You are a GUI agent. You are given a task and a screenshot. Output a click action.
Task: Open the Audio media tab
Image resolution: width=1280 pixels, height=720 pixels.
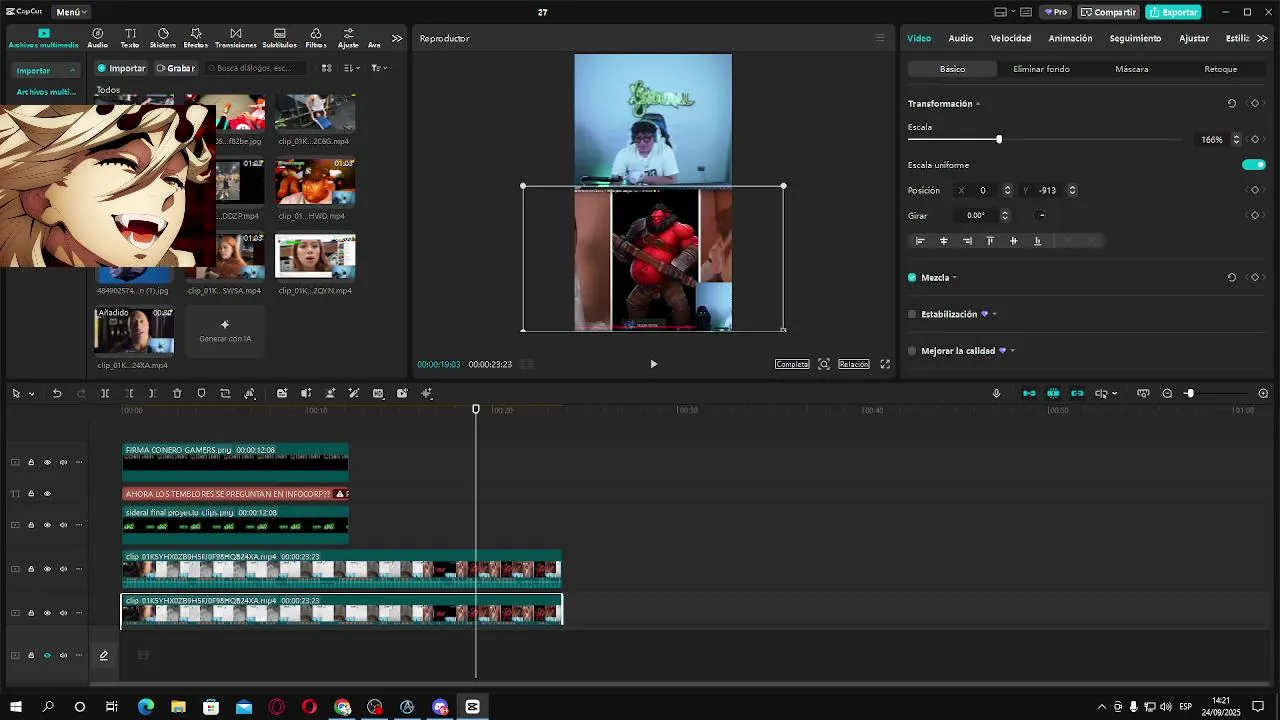pos(97,38)
